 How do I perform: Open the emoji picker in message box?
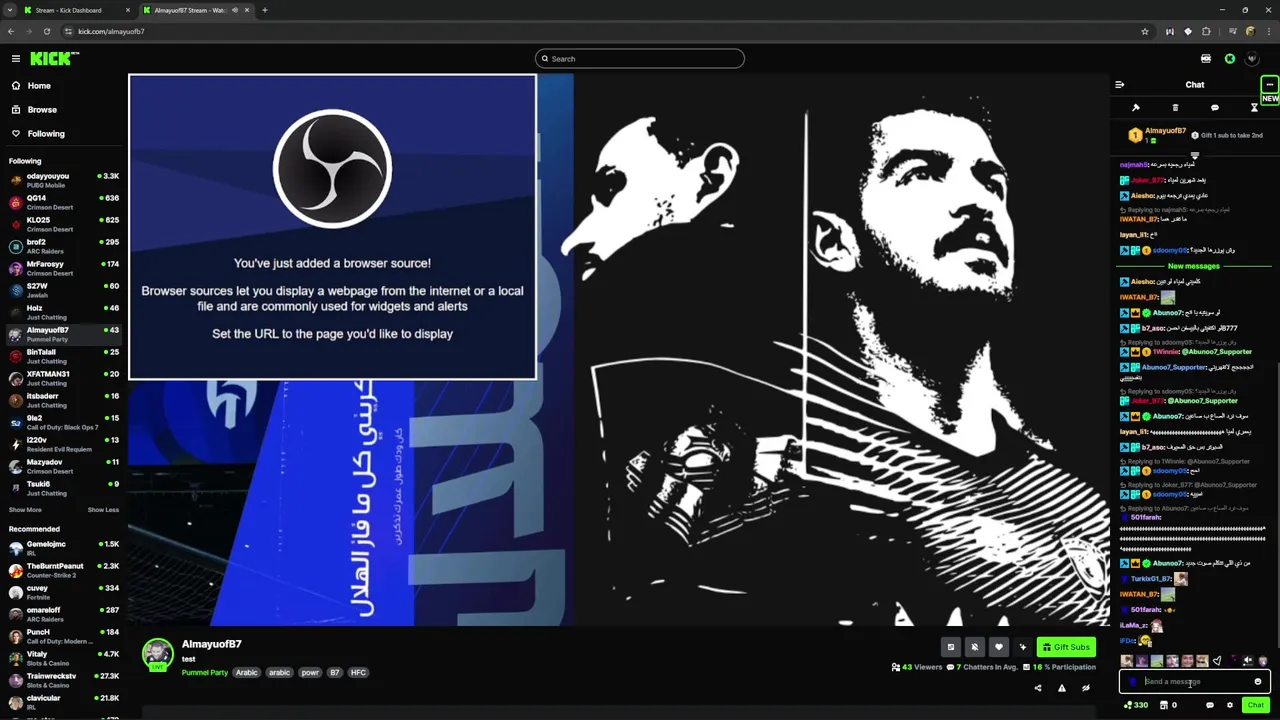(x=1258, y=682)
